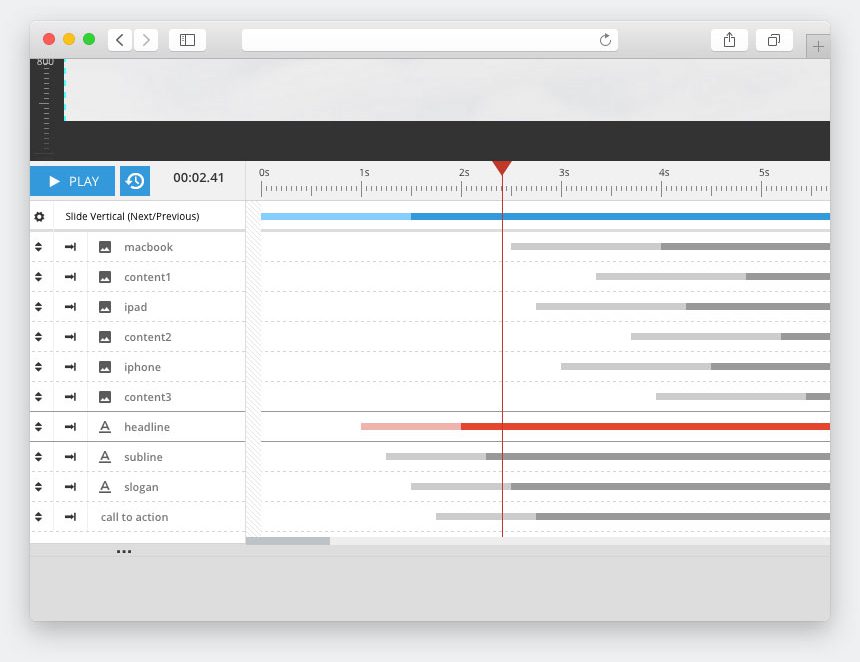
Task: Click reorder arrows for content1 layer
Action: point(38,277)
